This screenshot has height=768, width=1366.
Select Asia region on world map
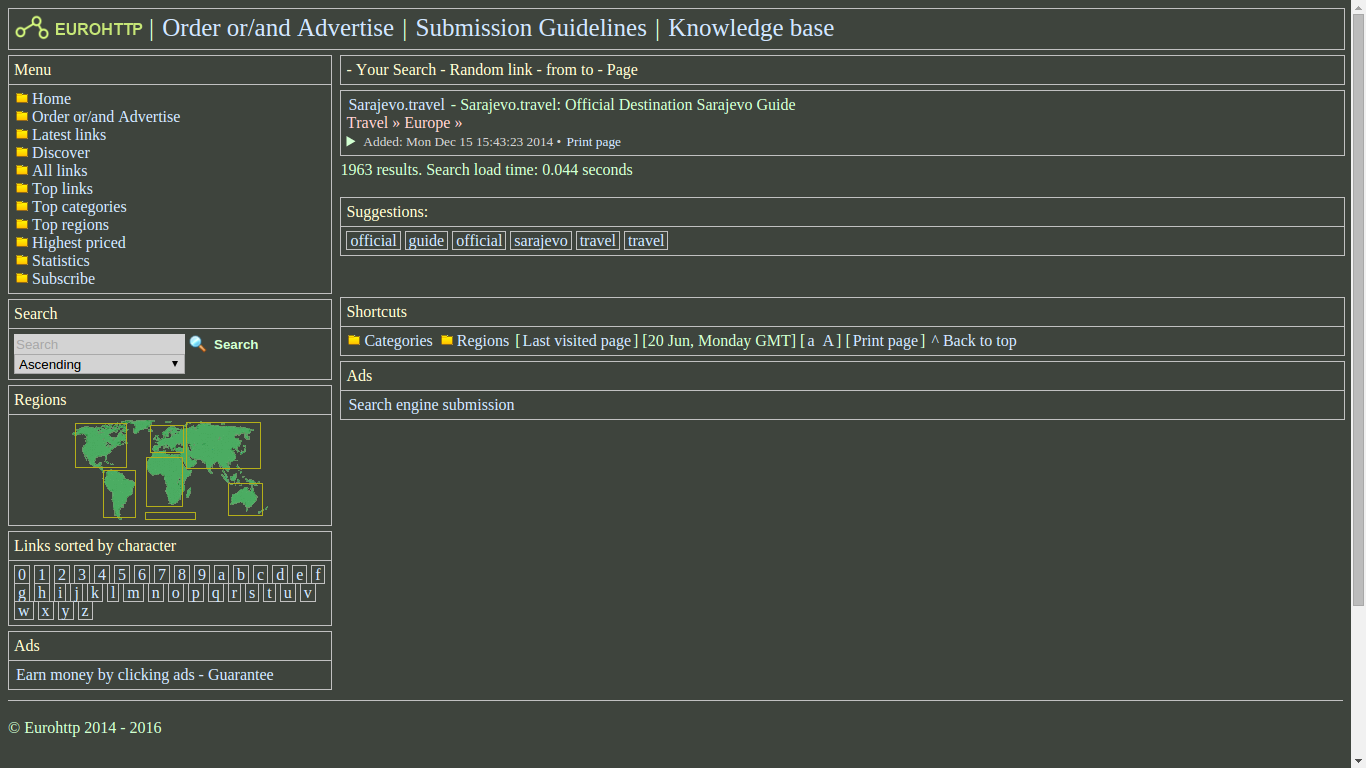point(223,445)
